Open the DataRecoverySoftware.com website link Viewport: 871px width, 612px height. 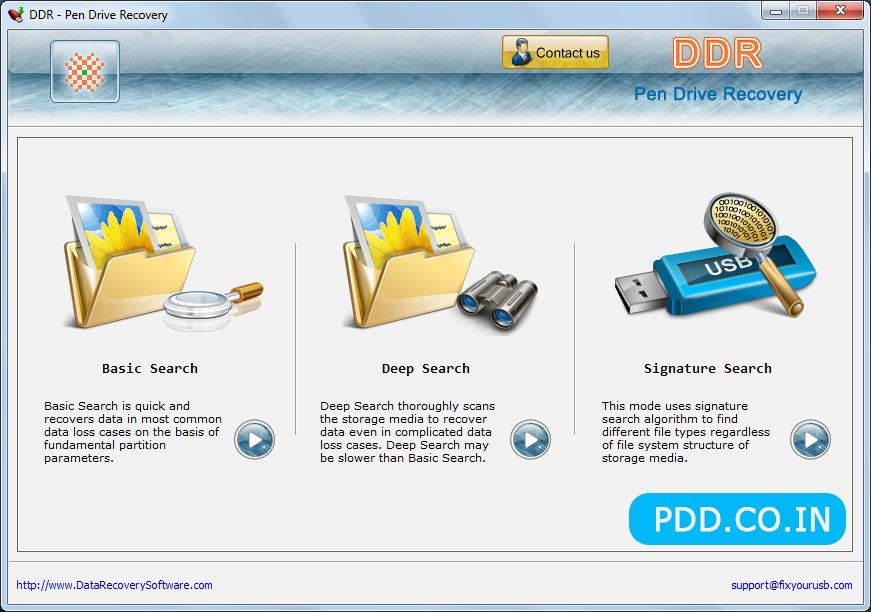pos(114,585)
